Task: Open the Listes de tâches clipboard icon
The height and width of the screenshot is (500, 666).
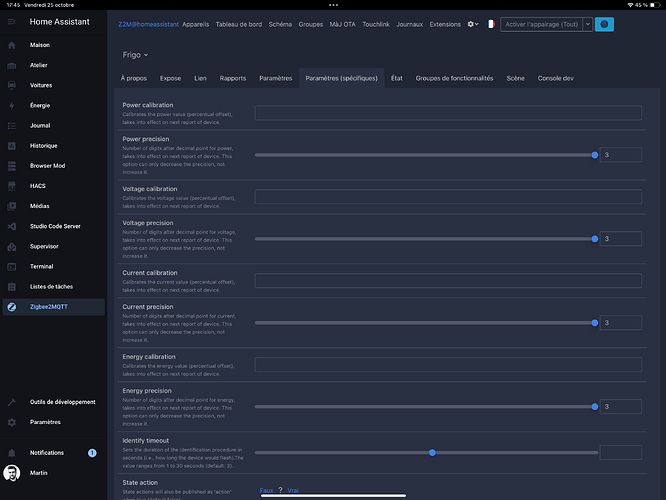Action: pos(11,287)
